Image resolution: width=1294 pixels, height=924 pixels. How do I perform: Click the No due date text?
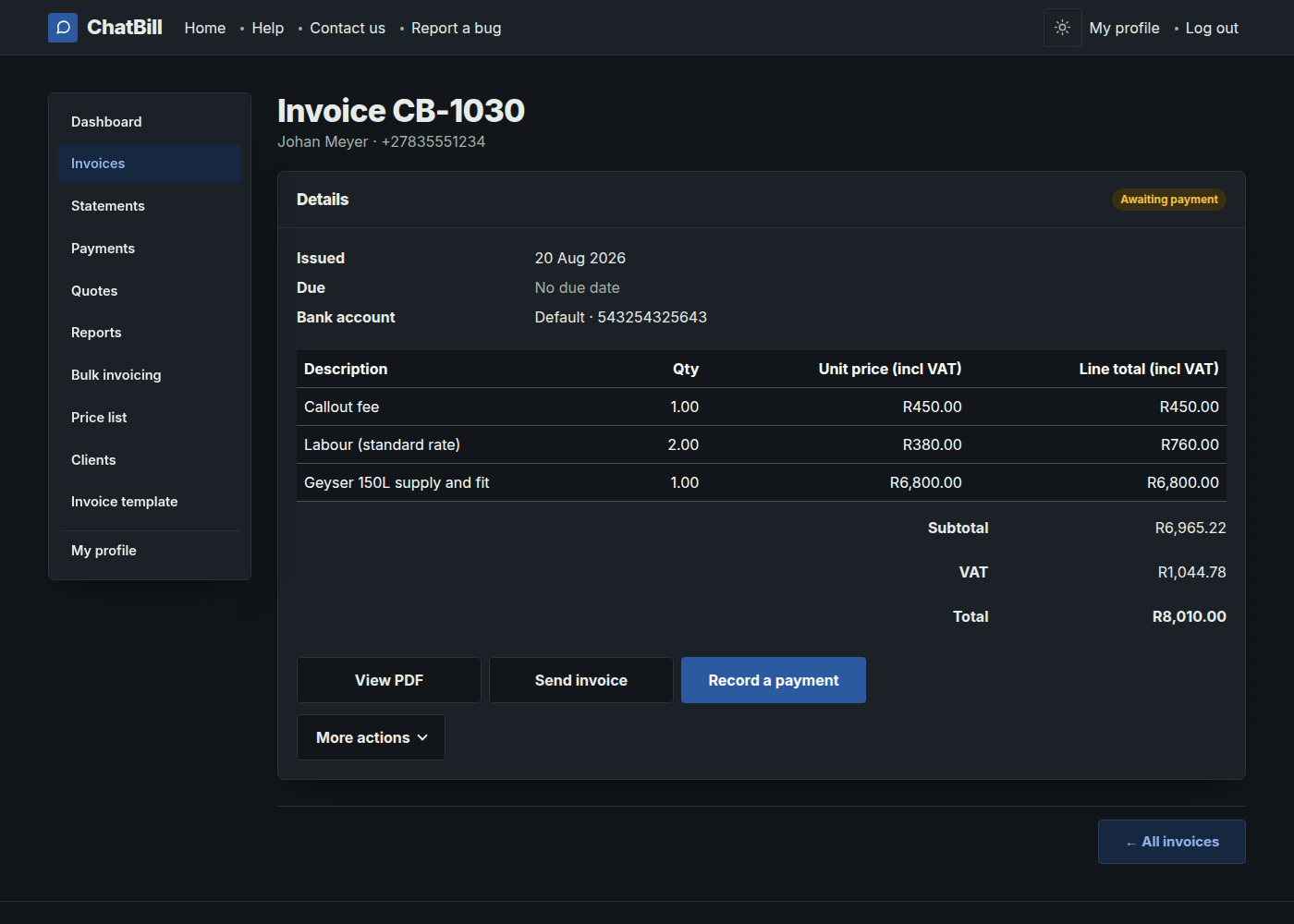(578, 287)
